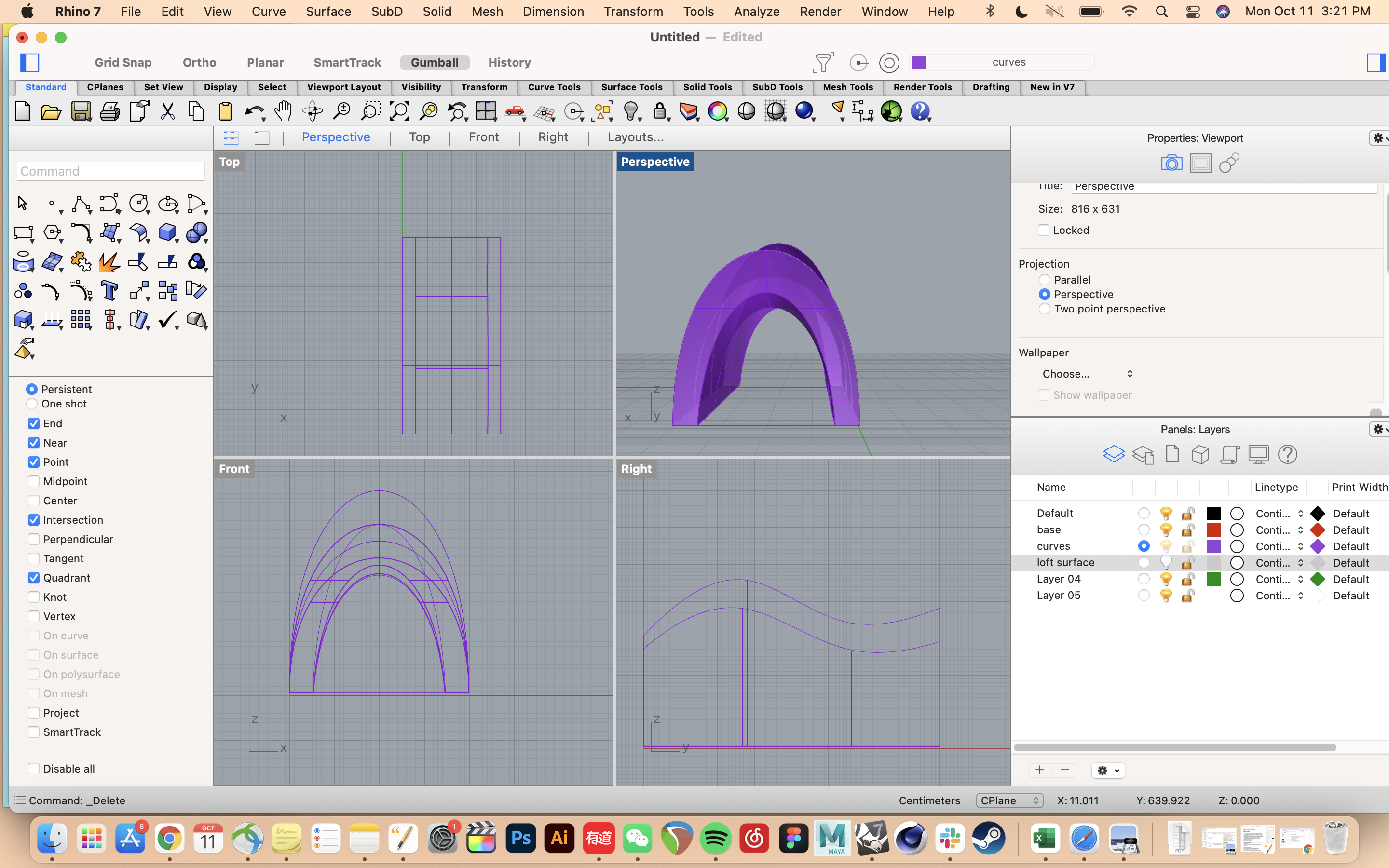Select Two point perspective option
Viewport: 1389px width, 868px height.
tap(1044, 309)
